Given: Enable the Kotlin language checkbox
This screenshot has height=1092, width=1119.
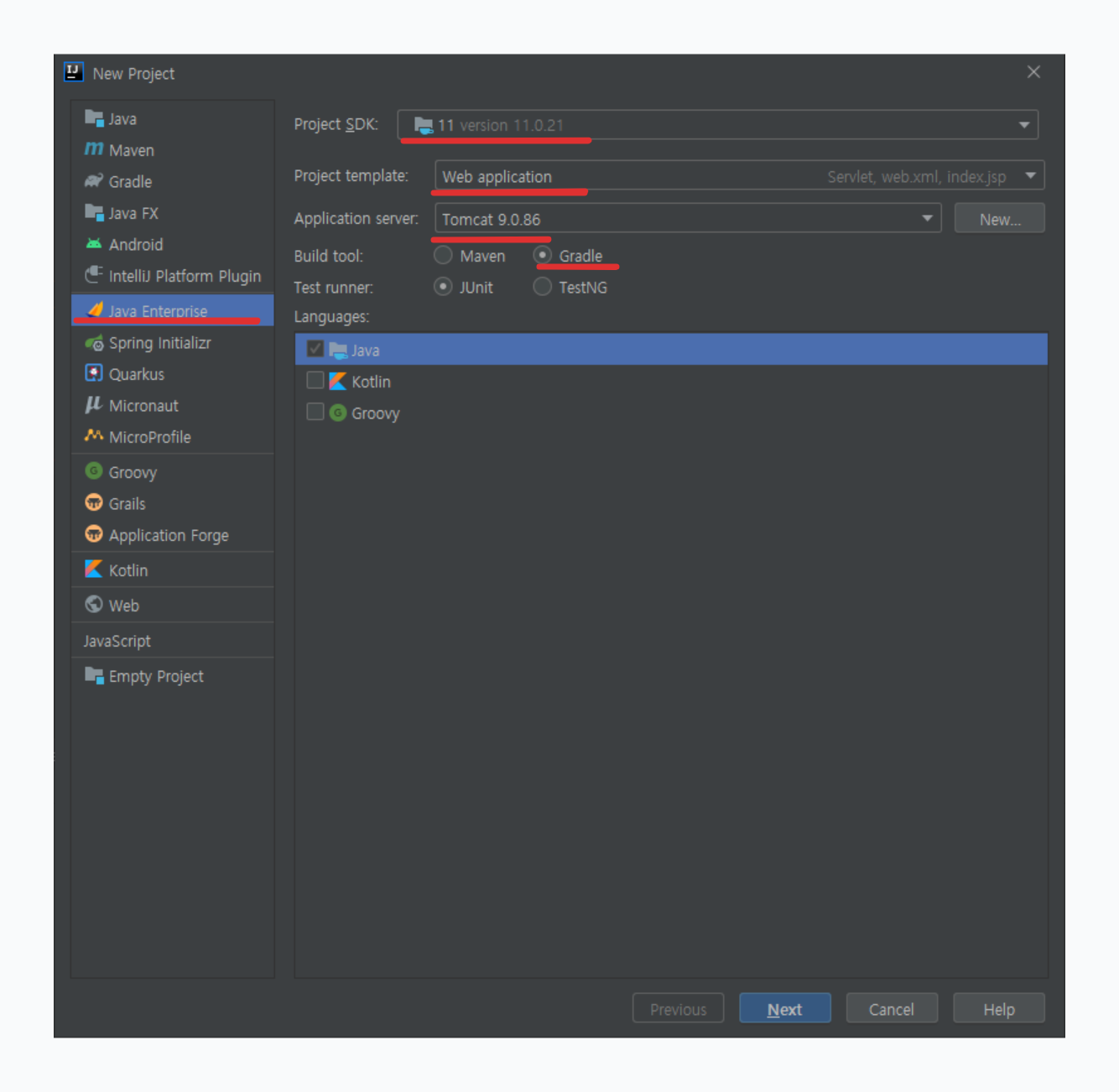Looking at the screenshot, I should (315, 381).
